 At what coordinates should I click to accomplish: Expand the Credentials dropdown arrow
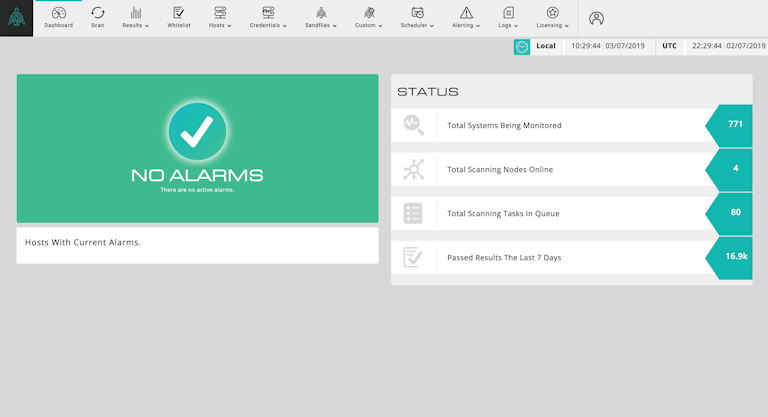(x=285, y=26)
